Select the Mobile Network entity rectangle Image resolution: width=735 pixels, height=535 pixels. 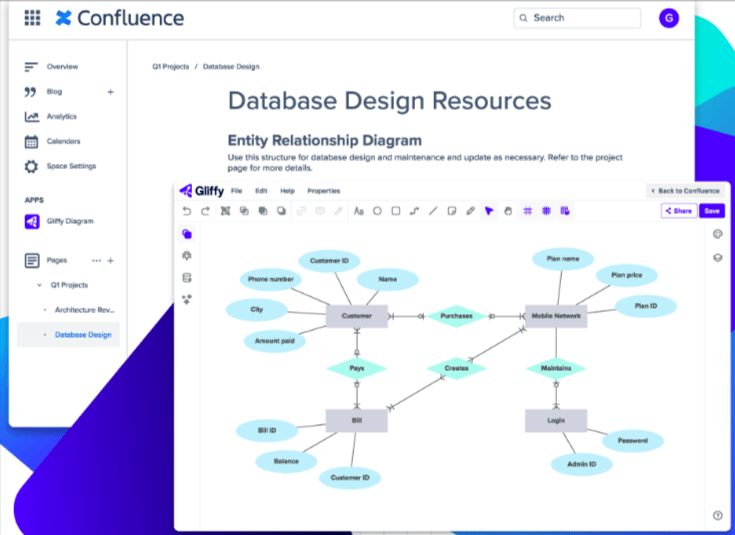pos(556,316)
